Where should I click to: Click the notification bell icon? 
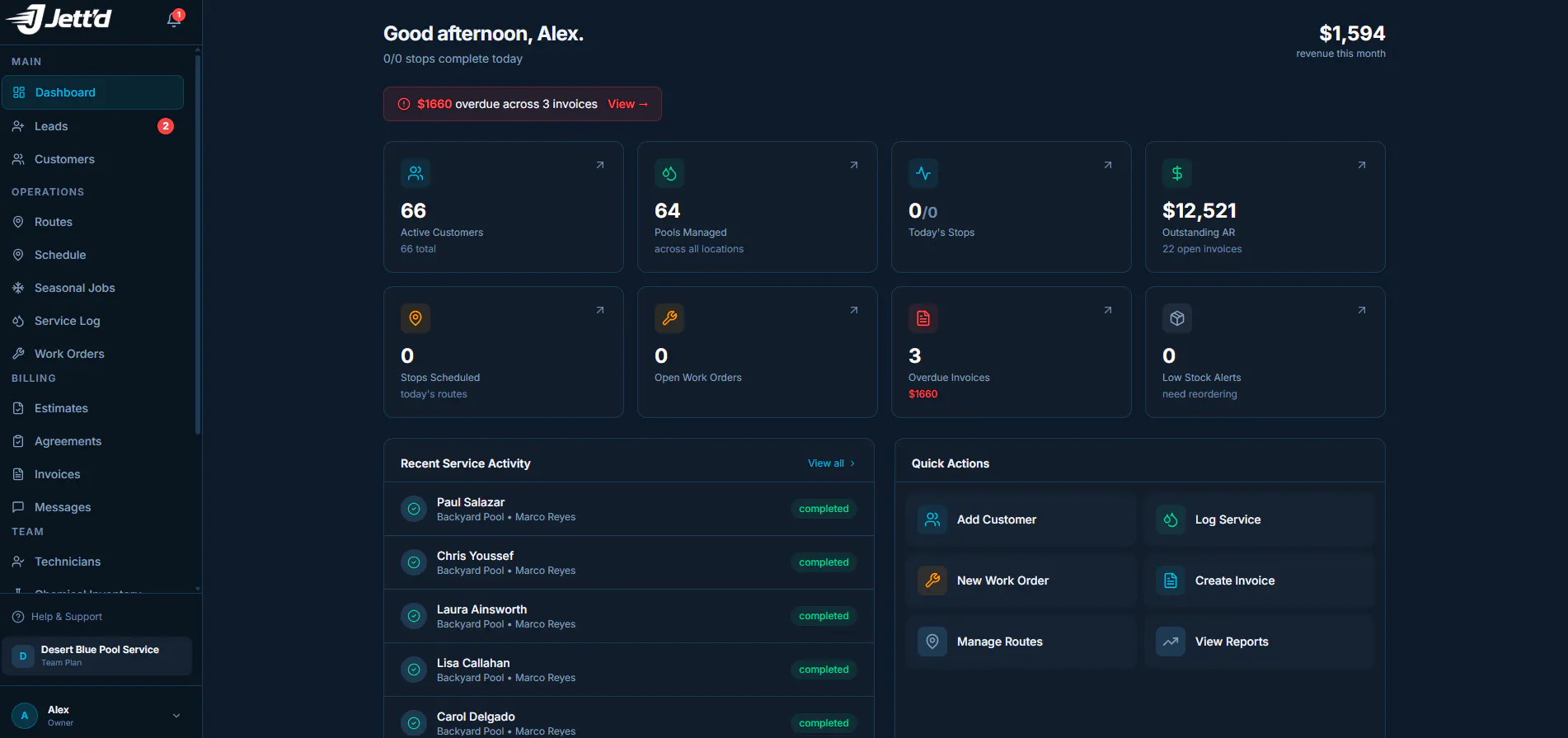[x=174, y=19]
